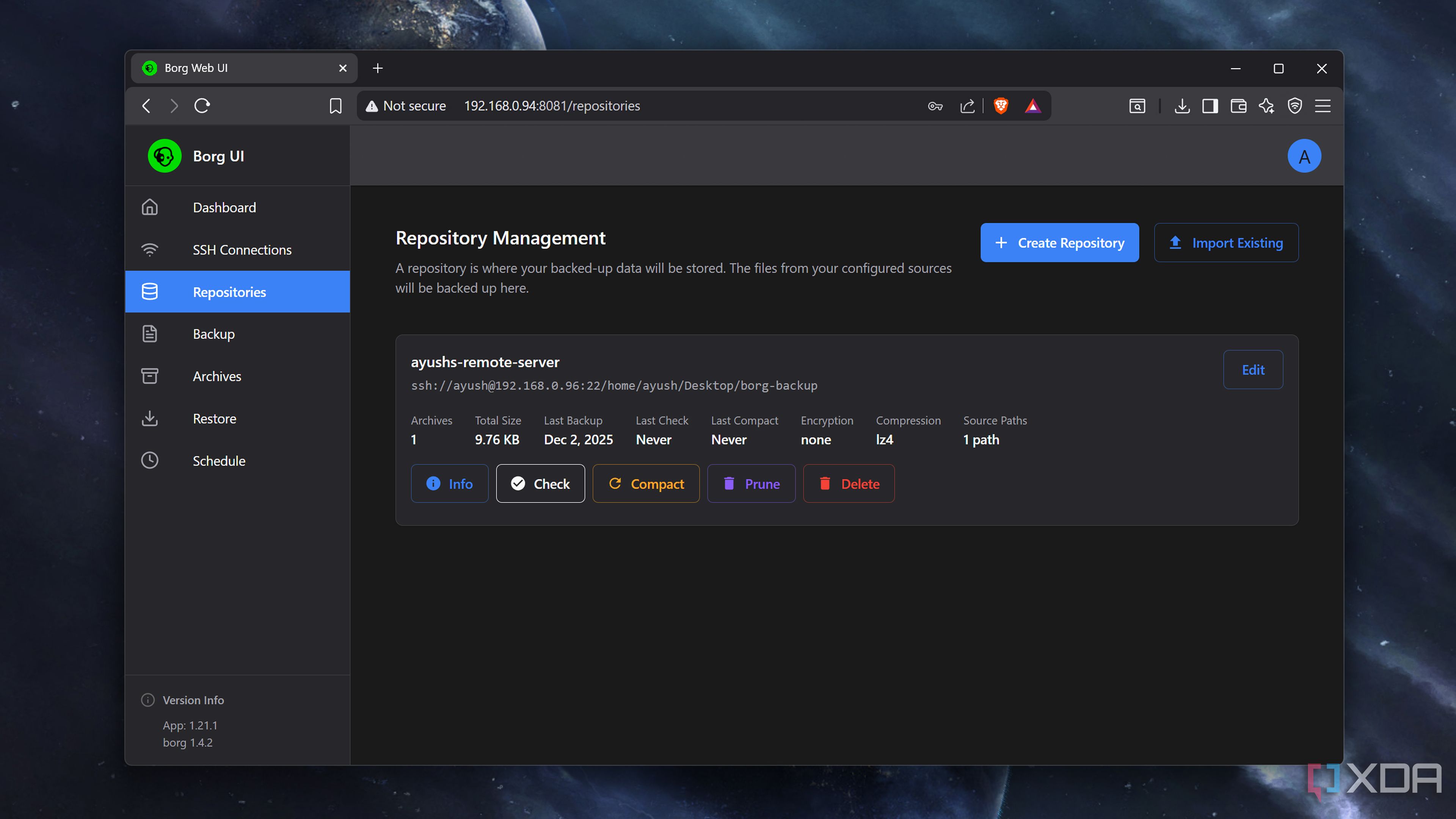Select the Borg Web UI tab
Viewport: 1456px width, 819px height.
[244, 68]
